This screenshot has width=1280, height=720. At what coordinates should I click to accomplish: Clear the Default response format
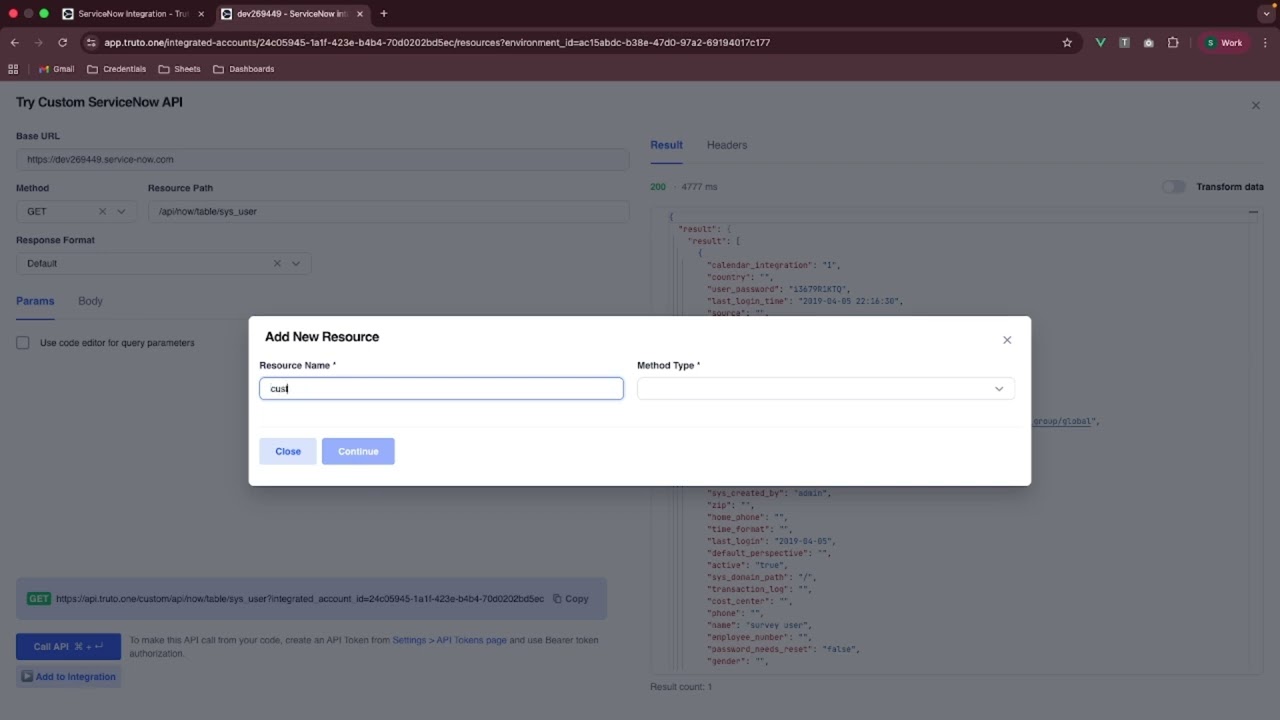pyautogui.click(x=277, y=263)
